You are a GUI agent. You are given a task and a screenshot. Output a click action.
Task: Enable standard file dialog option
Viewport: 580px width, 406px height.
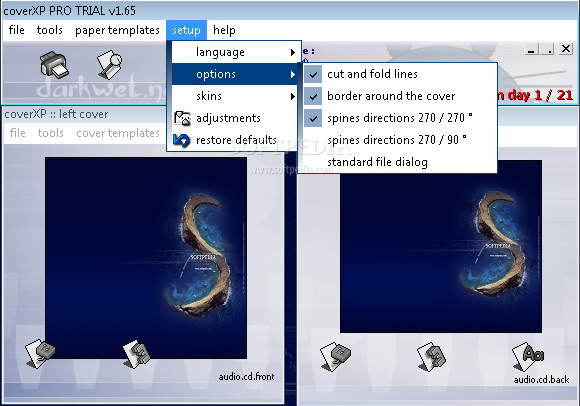[397, 162]
